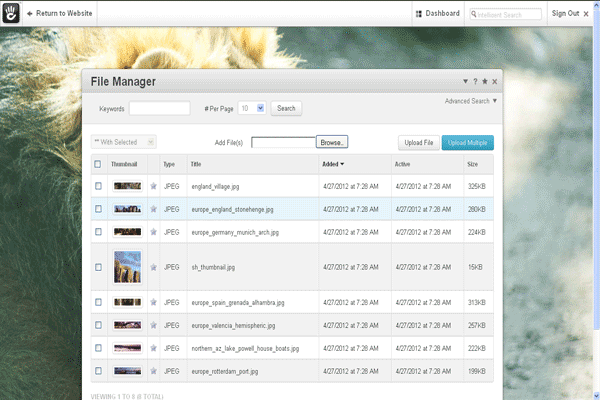Click into the Keywords input field
Viewport: 600px width, 400px height.
159,108
